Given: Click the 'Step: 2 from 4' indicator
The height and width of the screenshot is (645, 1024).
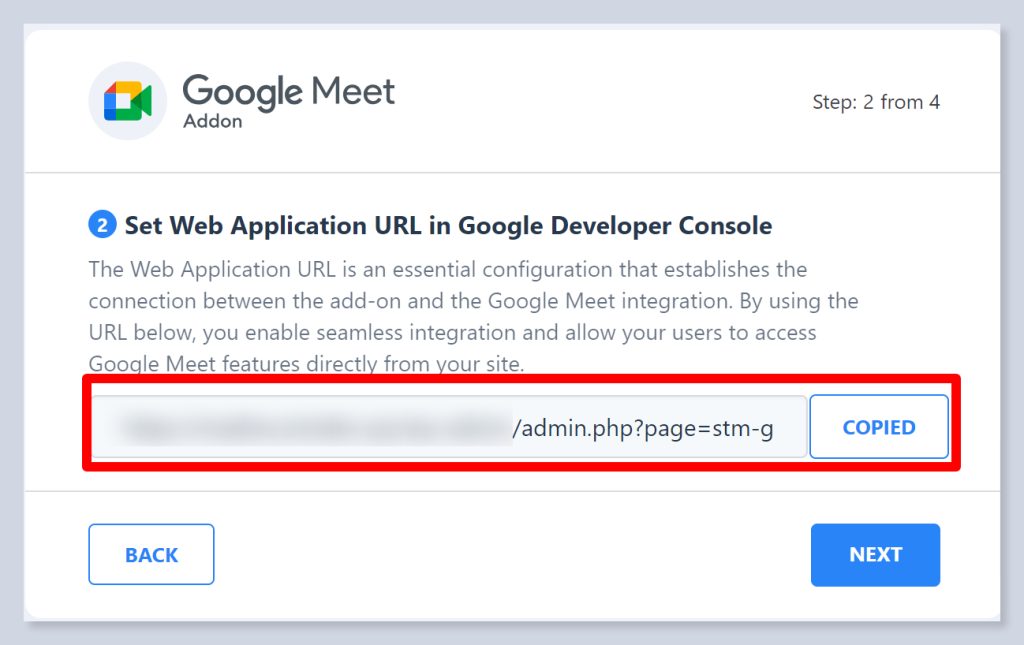Looking at the screenshot, I should (x=876, y=102).
